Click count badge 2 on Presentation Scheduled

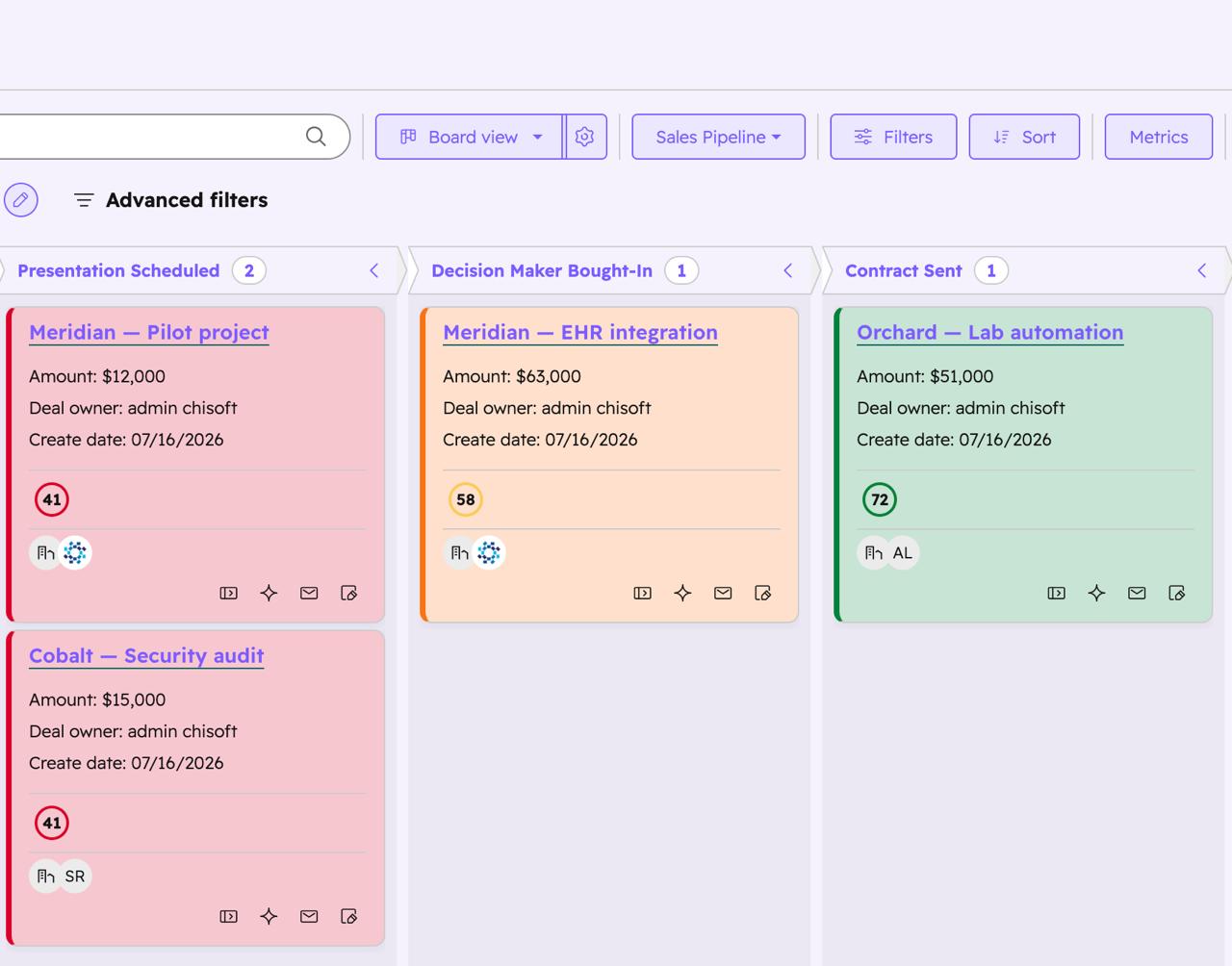coord(249,270)
